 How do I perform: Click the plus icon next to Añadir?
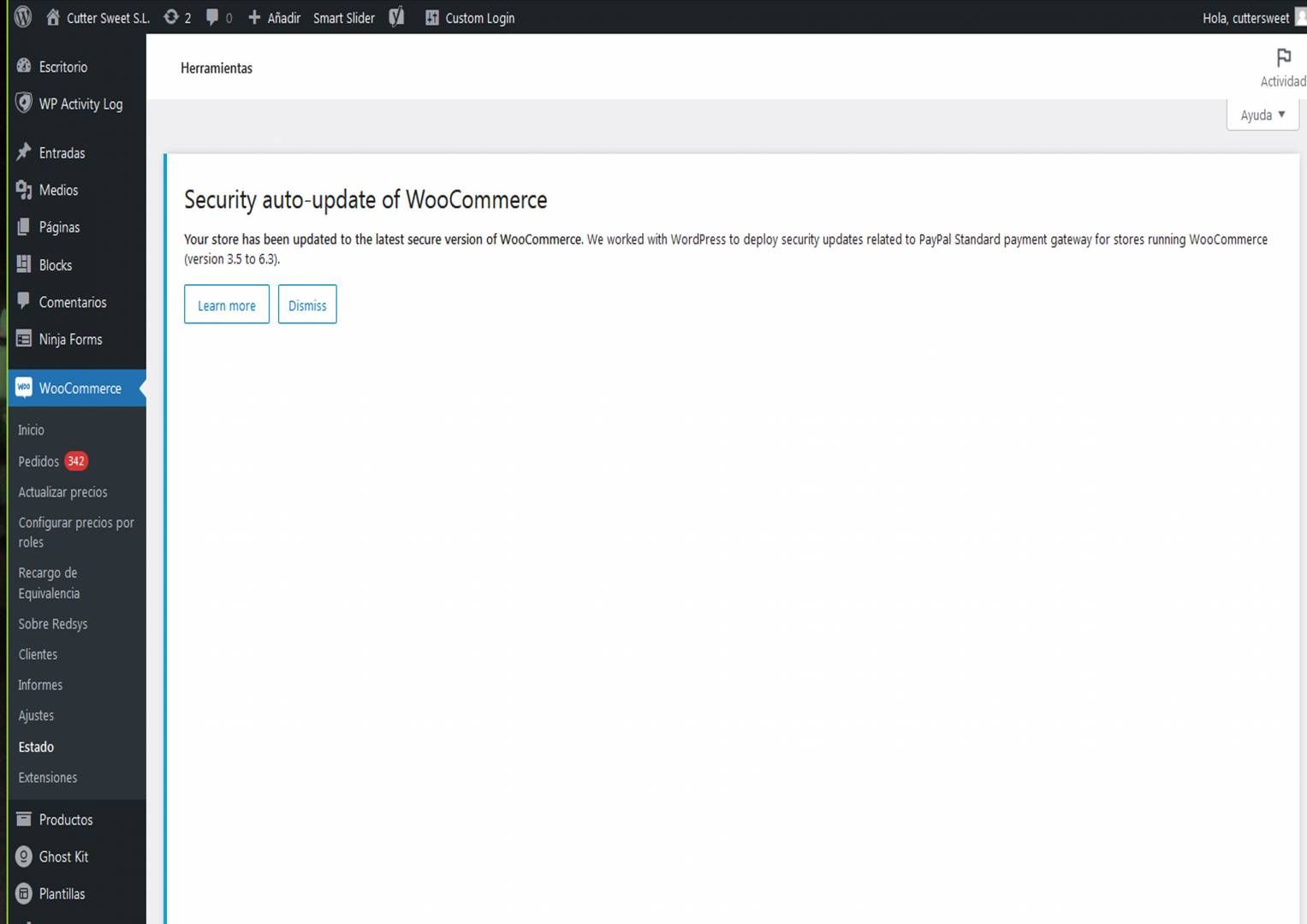[x=254, y=17]
